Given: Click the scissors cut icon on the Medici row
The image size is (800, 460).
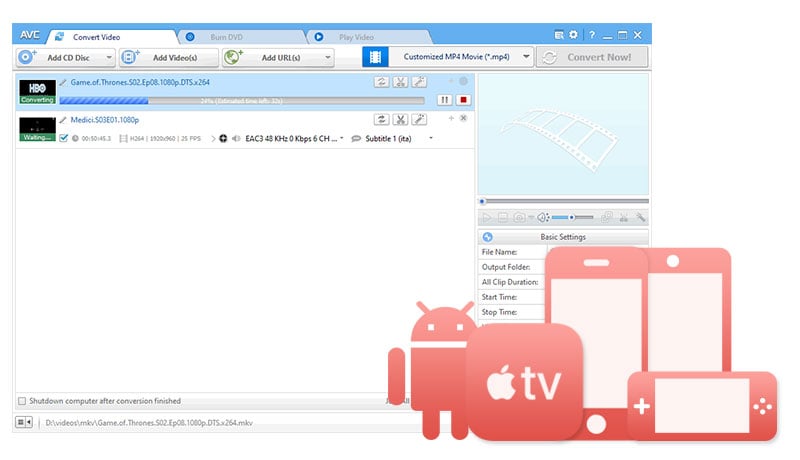Looking at the screenshot, I should [401, 119].
